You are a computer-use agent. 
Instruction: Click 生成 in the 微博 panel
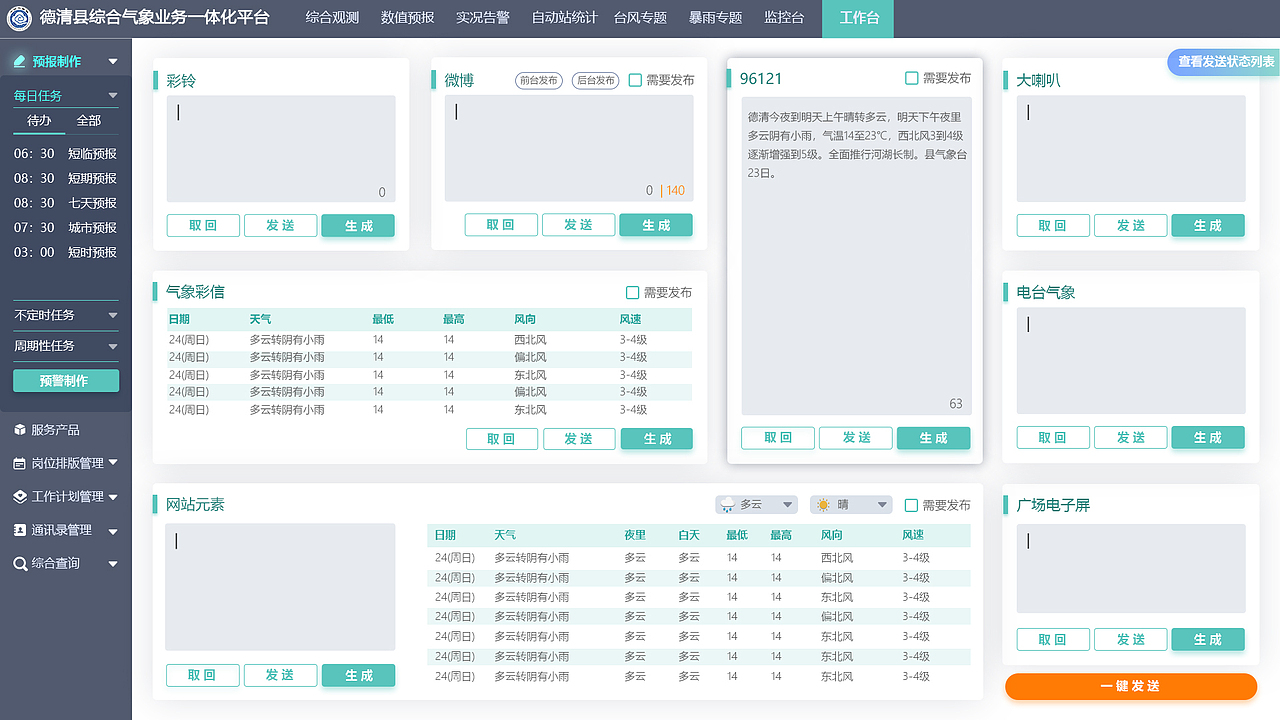(656, 225)
